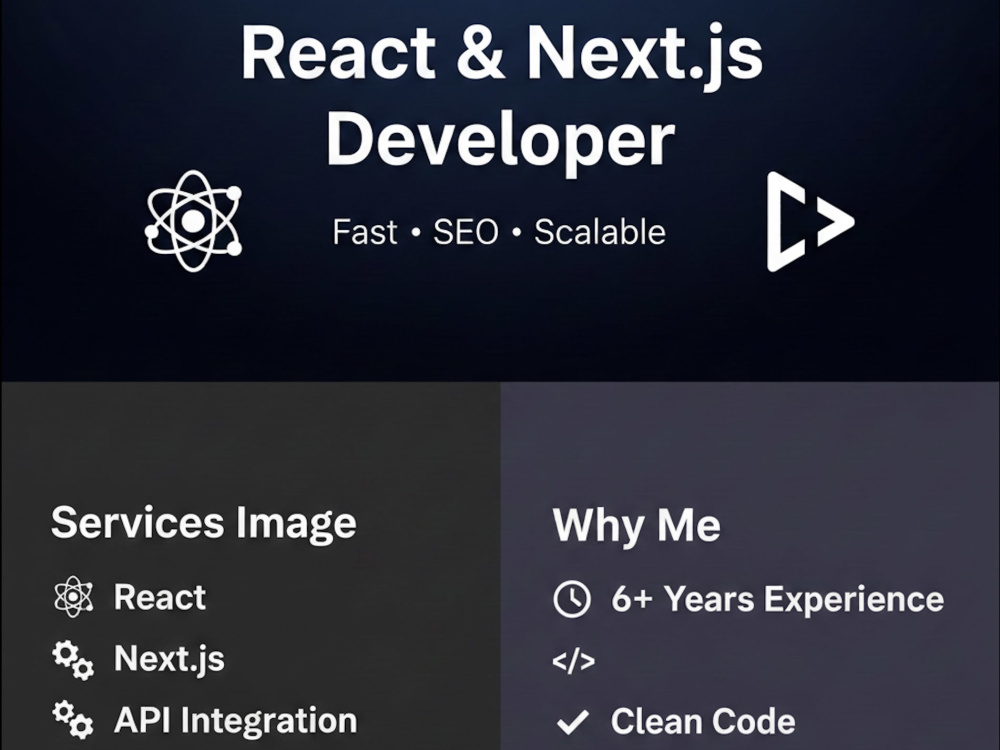Click the gears icon beside API Integration
The image size is (1000, 750).
coord(73,719)
